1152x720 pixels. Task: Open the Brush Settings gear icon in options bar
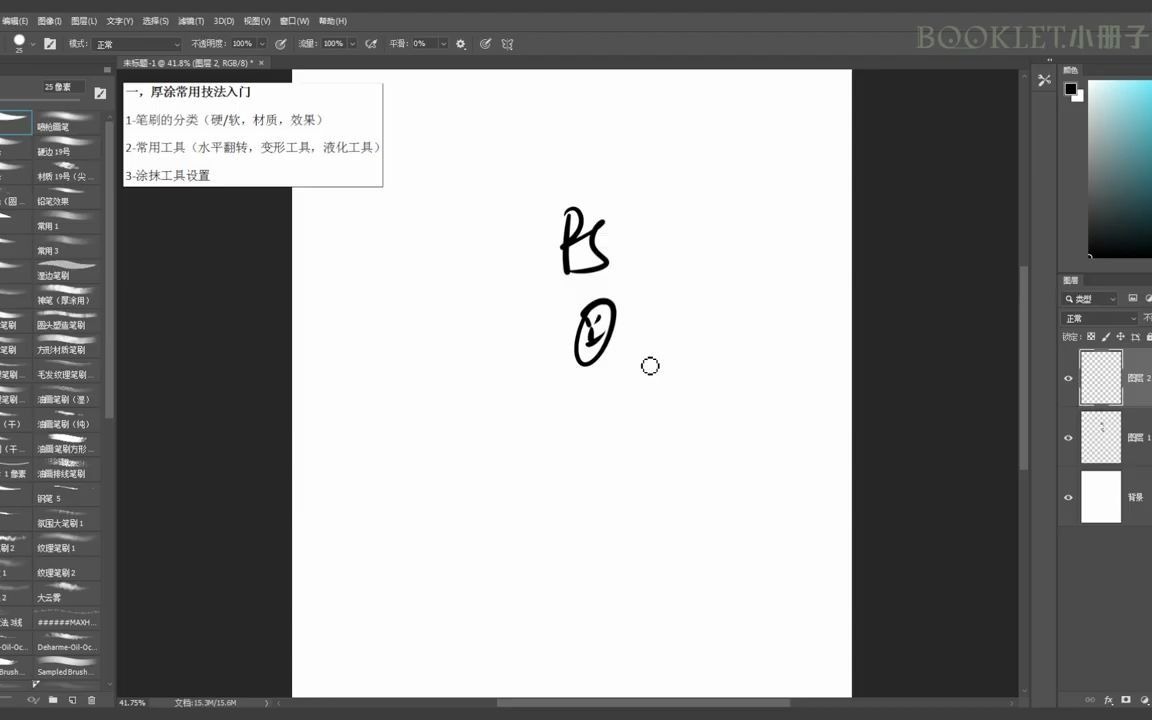[460, 43]
